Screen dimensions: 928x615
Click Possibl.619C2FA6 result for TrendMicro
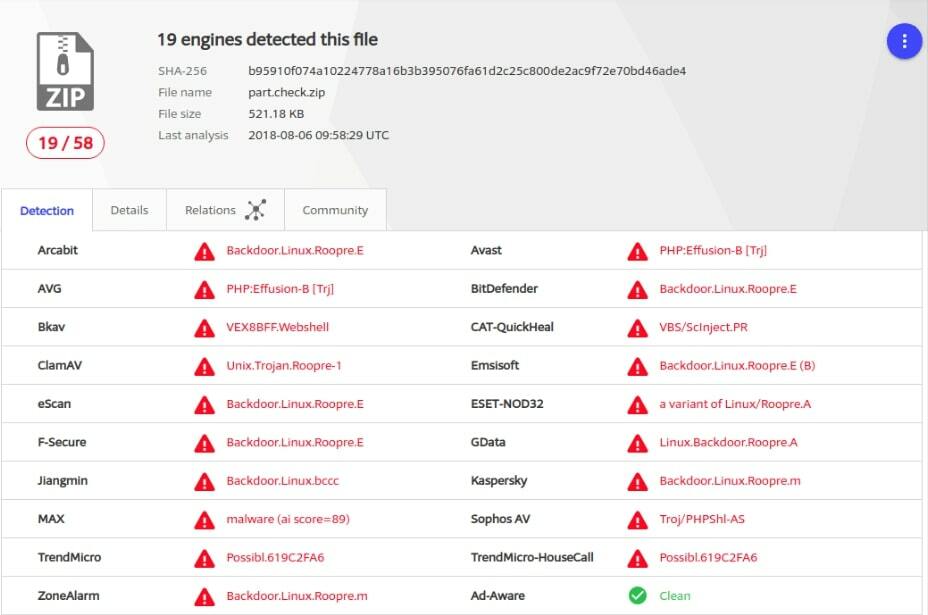pos(275,558)
